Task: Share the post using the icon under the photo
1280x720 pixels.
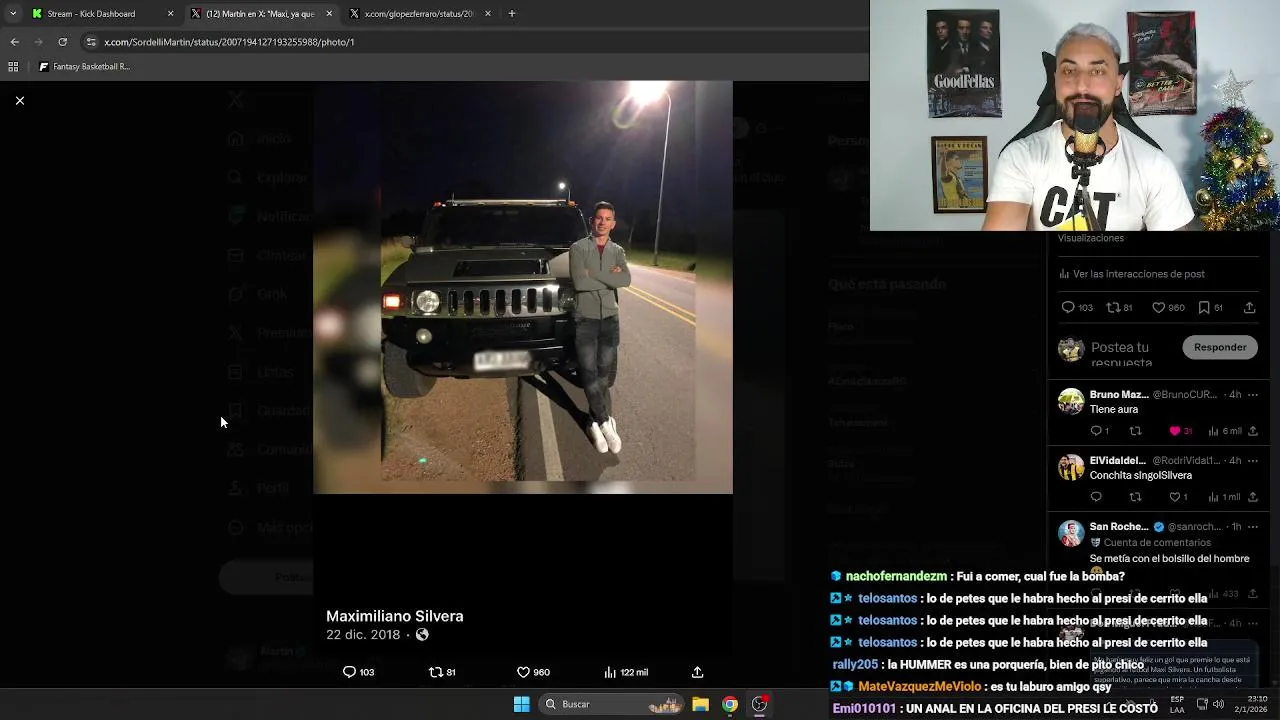Action: coord(697,672)
